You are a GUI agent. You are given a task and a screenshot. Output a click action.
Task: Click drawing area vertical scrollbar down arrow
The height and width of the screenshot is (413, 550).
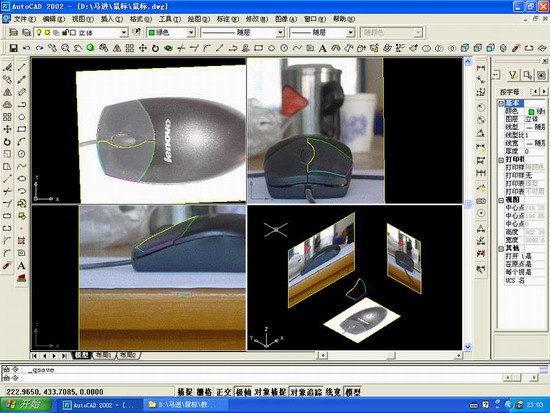click(468, 347)
